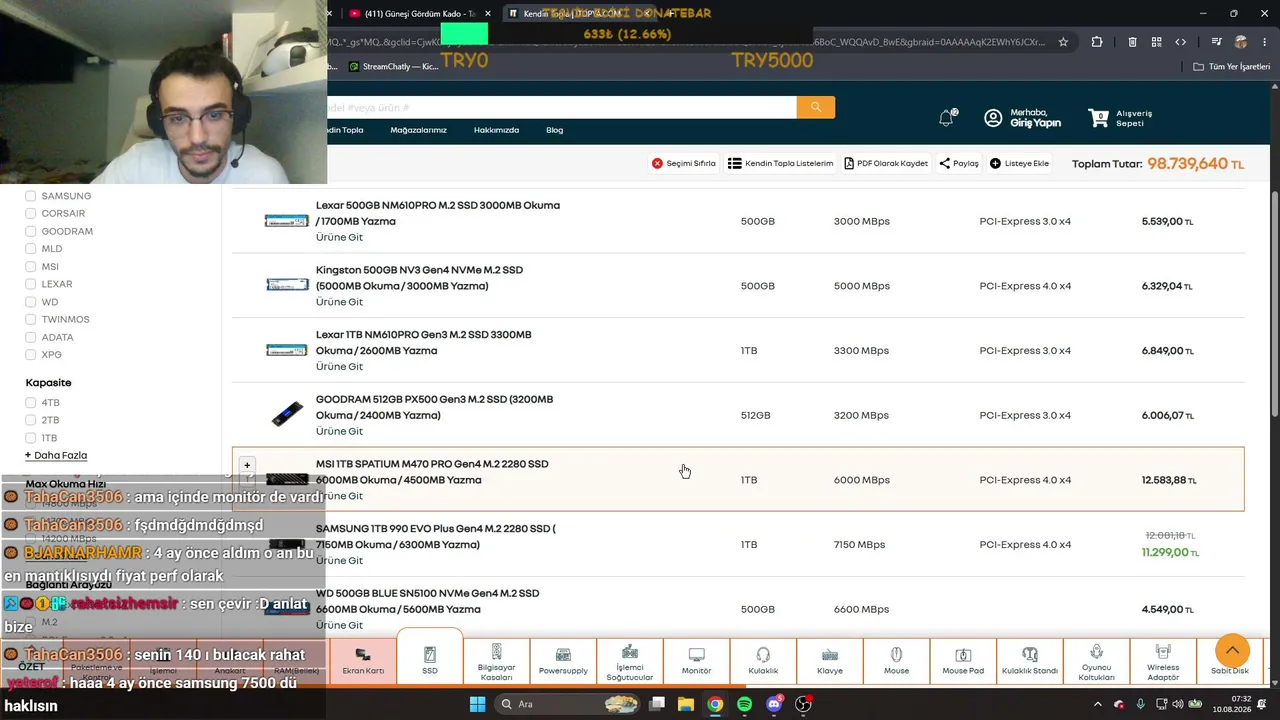Check the MSI brand filter
The width and height of the screenshot is (1280, 720).
point(31,267)
